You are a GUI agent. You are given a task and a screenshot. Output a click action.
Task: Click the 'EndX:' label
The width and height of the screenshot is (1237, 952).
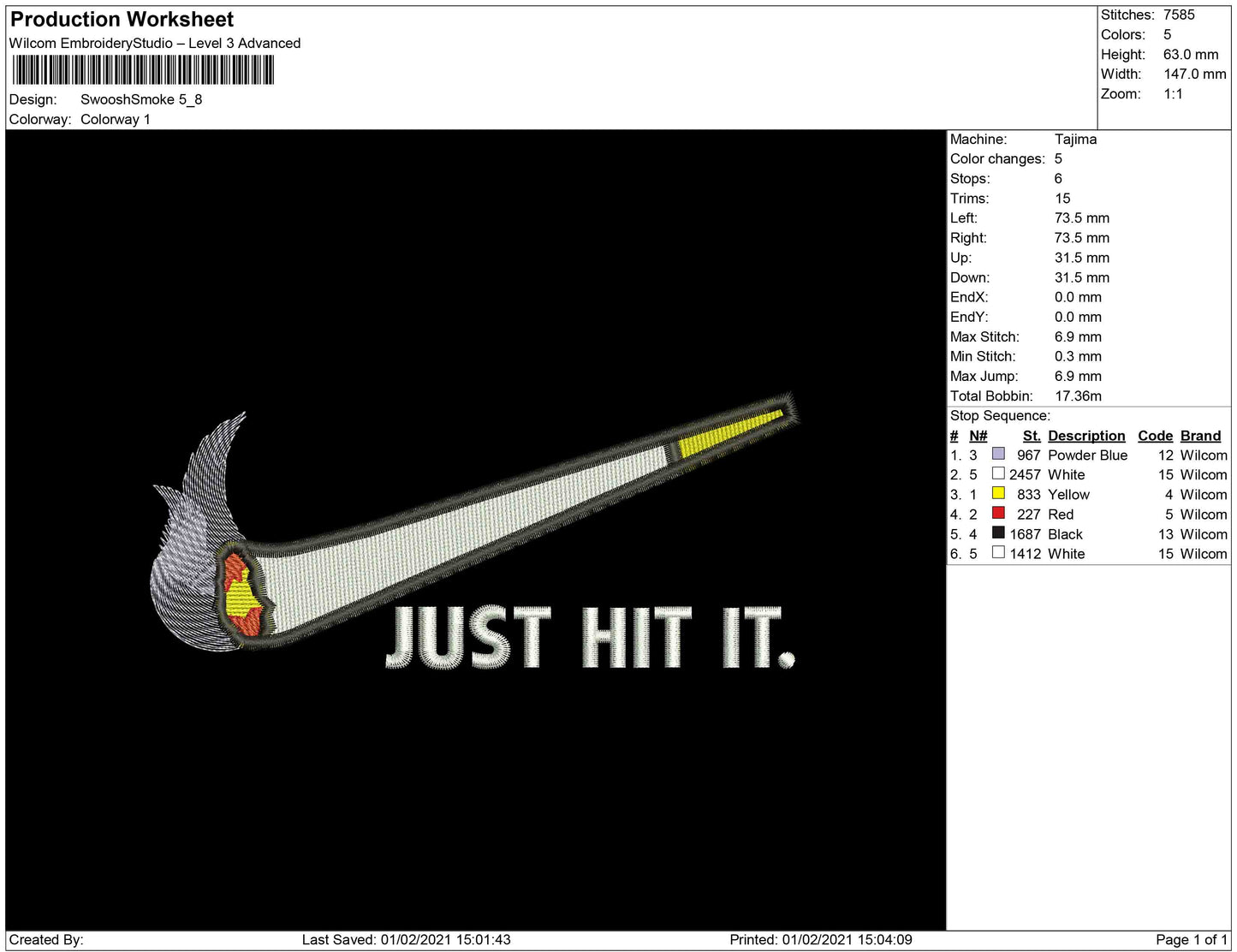(969, 296)
